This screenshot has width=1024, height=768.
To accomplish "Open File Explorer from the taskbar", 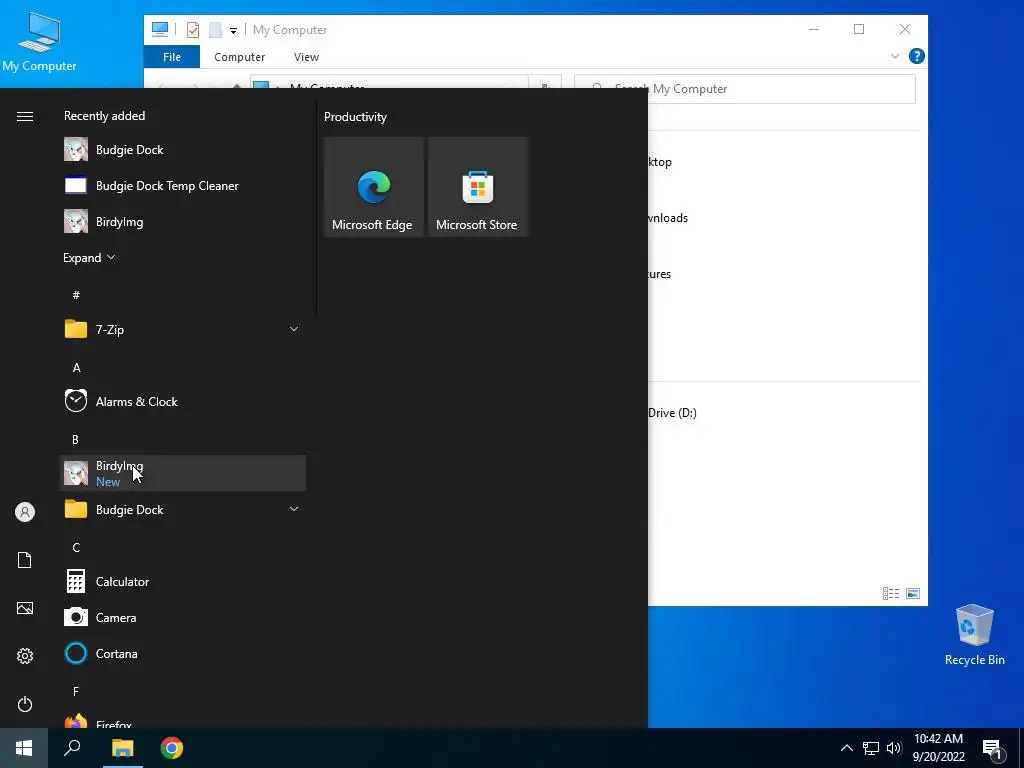I will click(122, 748).
